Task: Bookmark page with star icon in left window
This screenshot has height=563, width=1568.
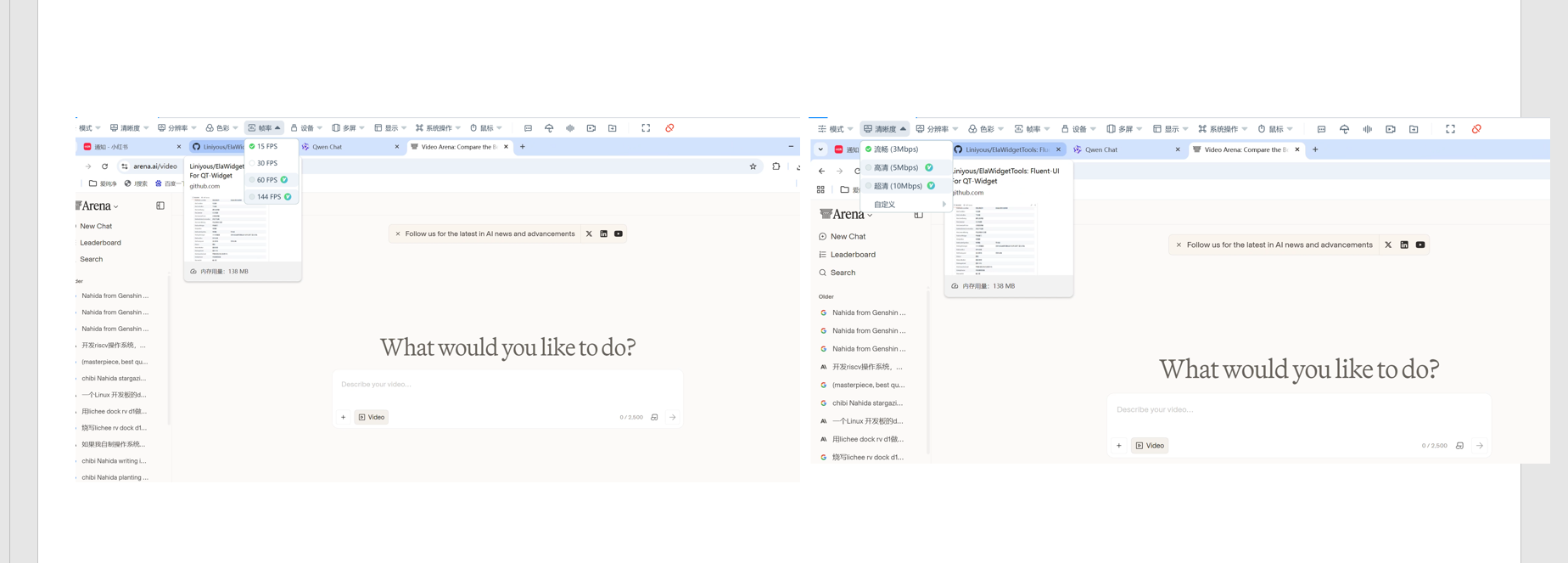Action: (x=753, y=166)
